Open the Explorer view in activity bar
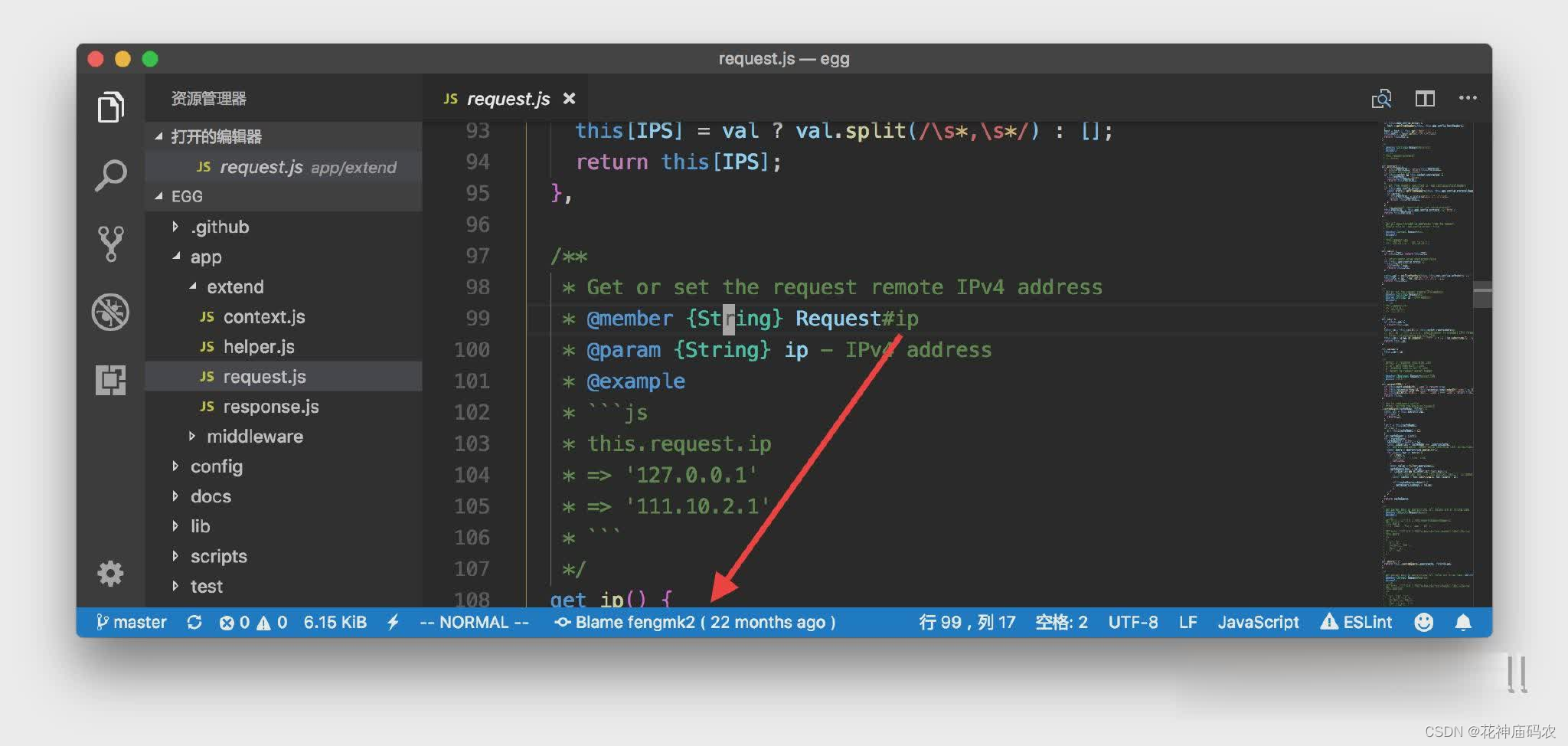Image resolution: width=1568 pixels, height=746 pixels. pos(110,106)
